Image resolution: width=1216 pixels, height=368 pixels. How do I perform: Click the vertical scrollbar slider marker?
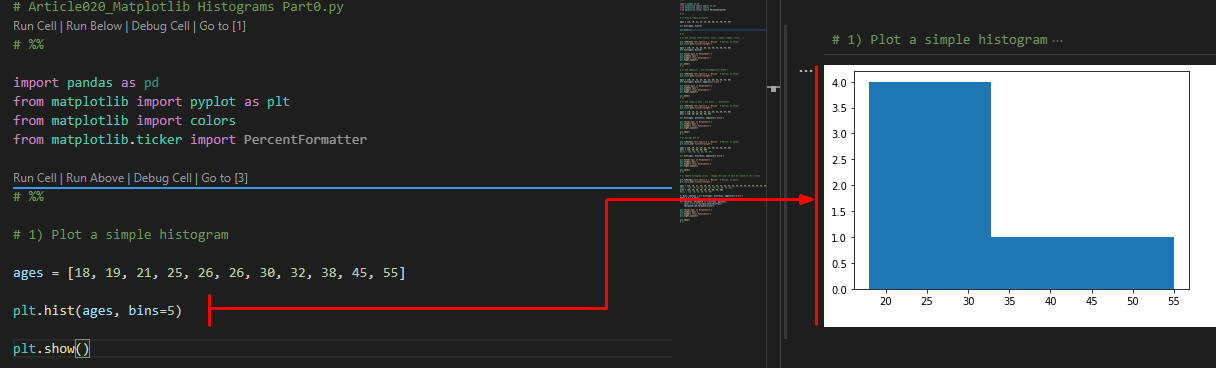point(772,89)
